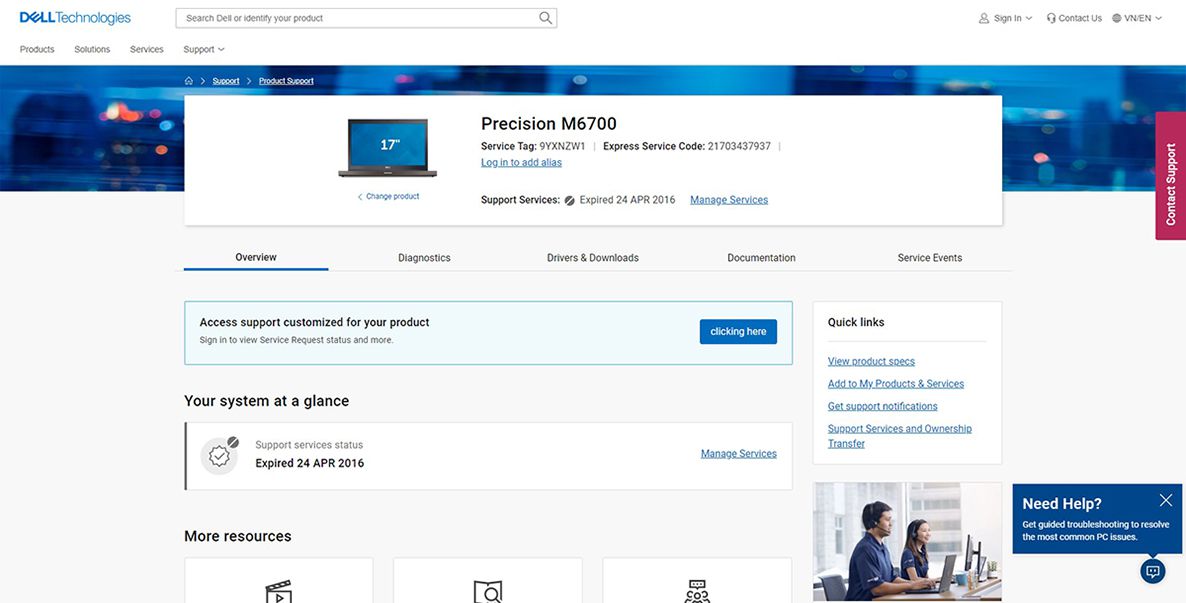Open the Diagnostics tab

click(424, 257)
